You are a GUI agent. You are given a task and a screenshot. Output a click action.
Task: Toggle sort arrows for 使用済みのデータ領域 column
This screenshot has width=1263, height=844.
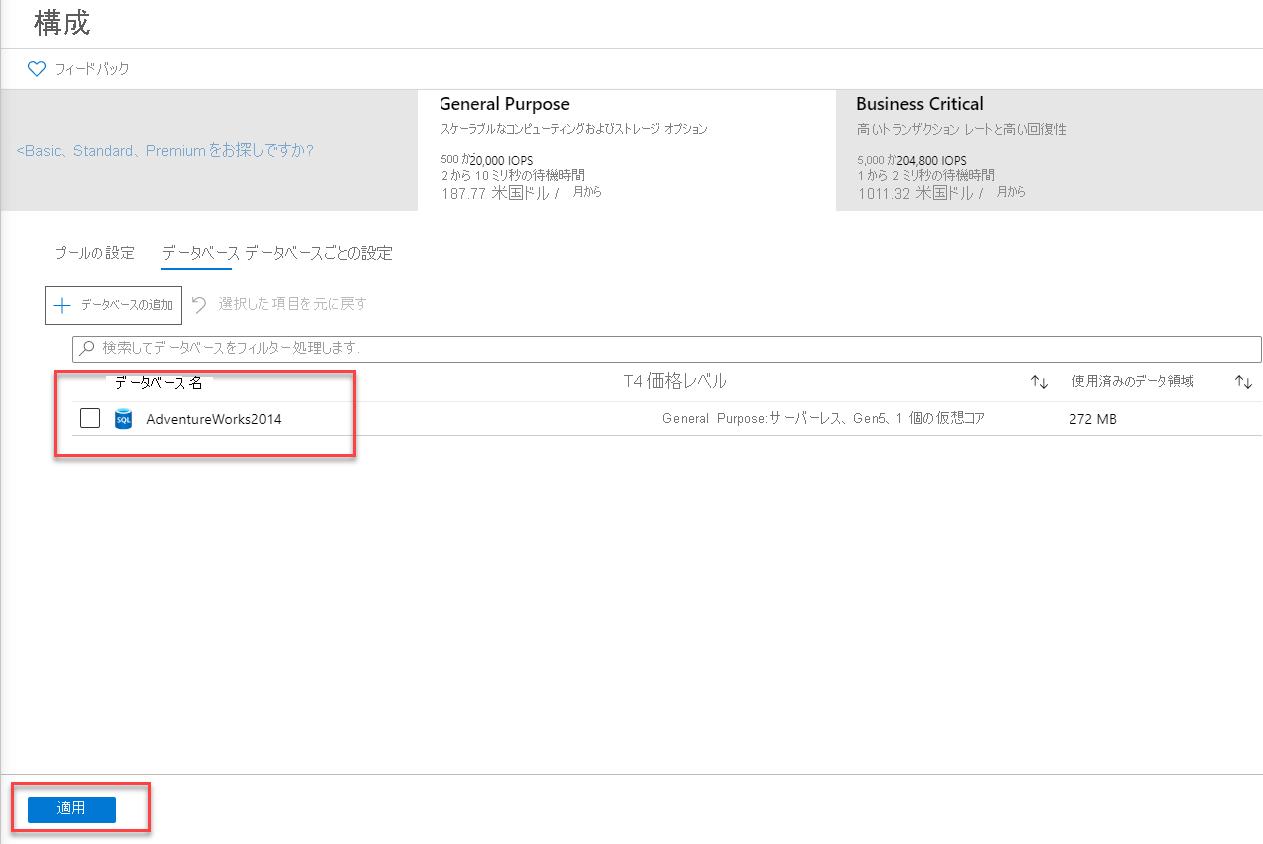pos(1243,382)
